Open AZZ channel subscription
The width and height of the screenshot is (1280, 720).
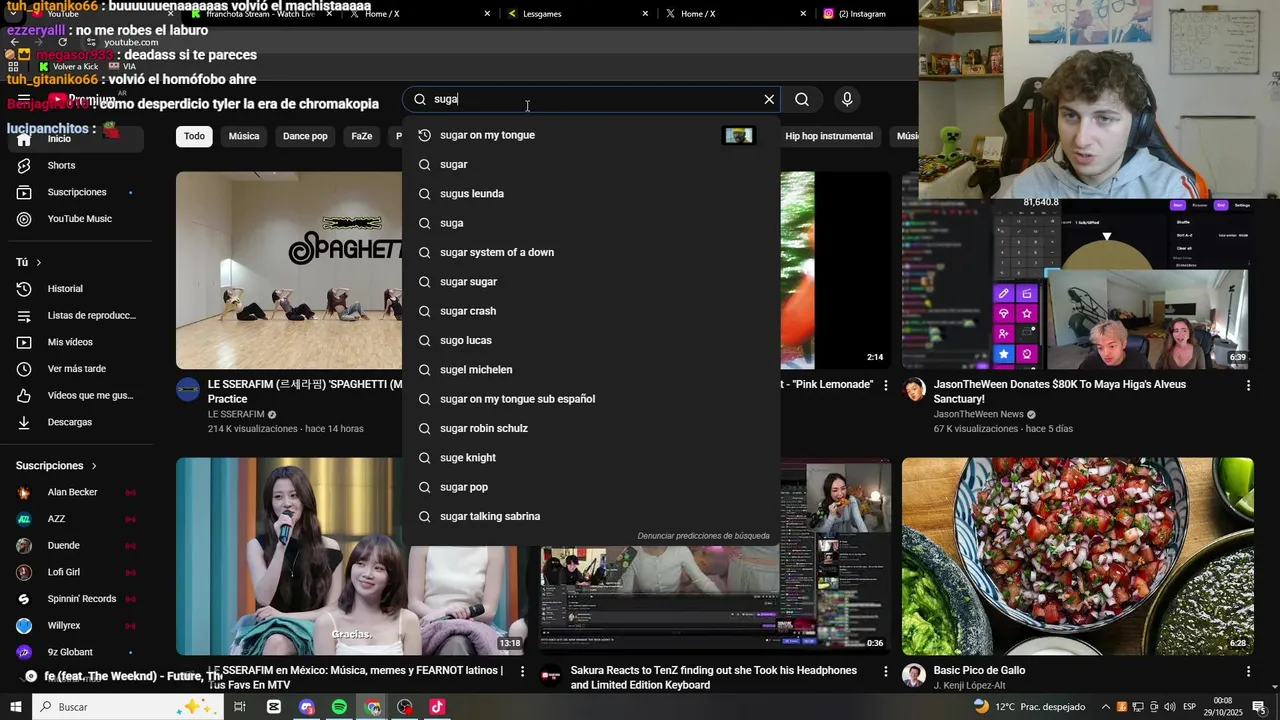[x=76, y=519]
